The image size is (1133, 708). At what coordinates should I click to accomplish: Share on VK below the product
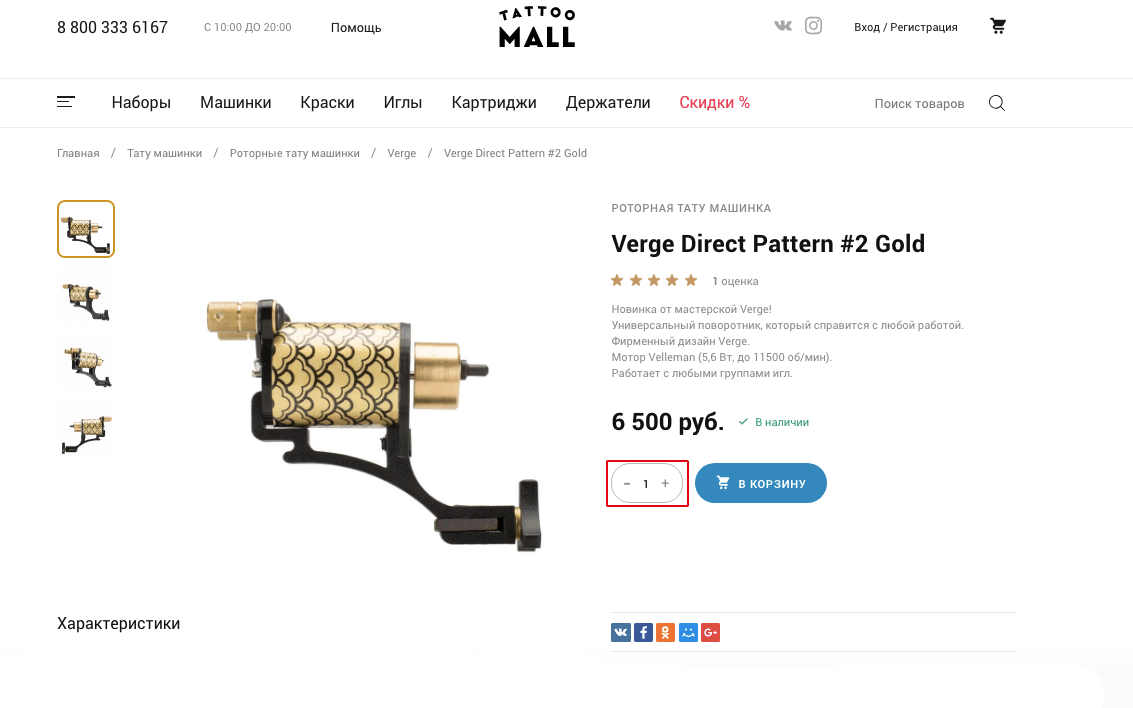(x=621, y=633)
